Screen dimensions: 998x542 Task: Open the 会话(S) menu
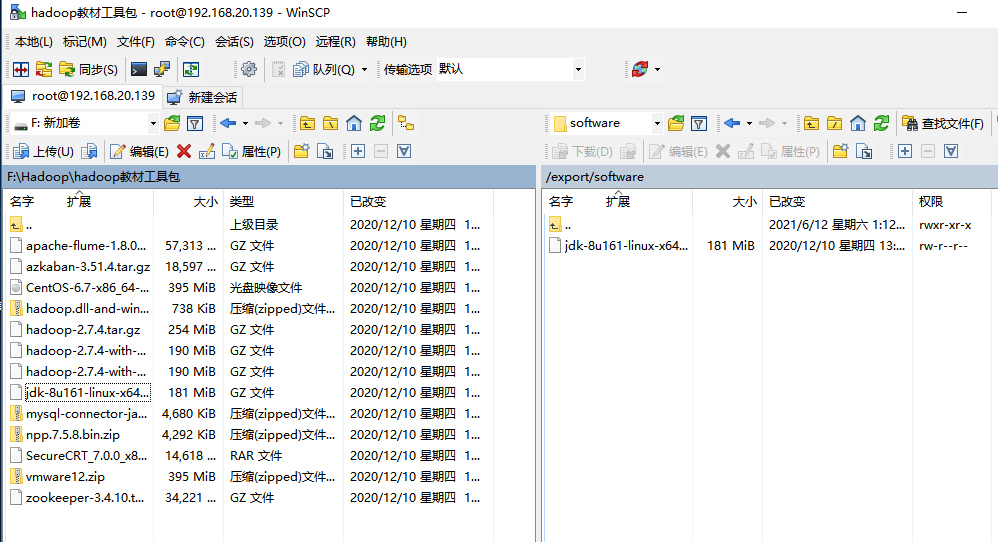(234, 42)
